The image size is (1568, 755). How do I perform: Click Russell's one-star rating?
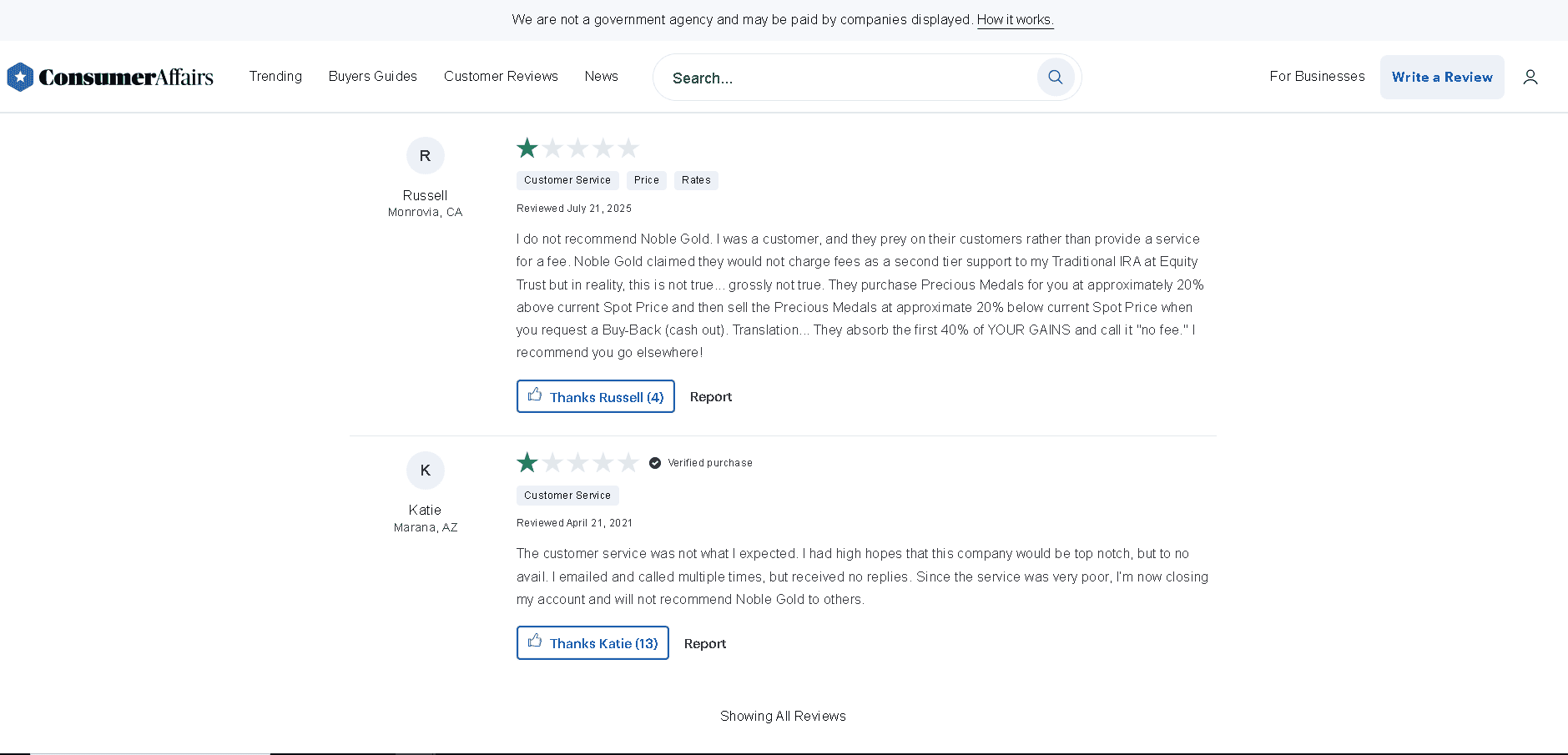(577, 148)
